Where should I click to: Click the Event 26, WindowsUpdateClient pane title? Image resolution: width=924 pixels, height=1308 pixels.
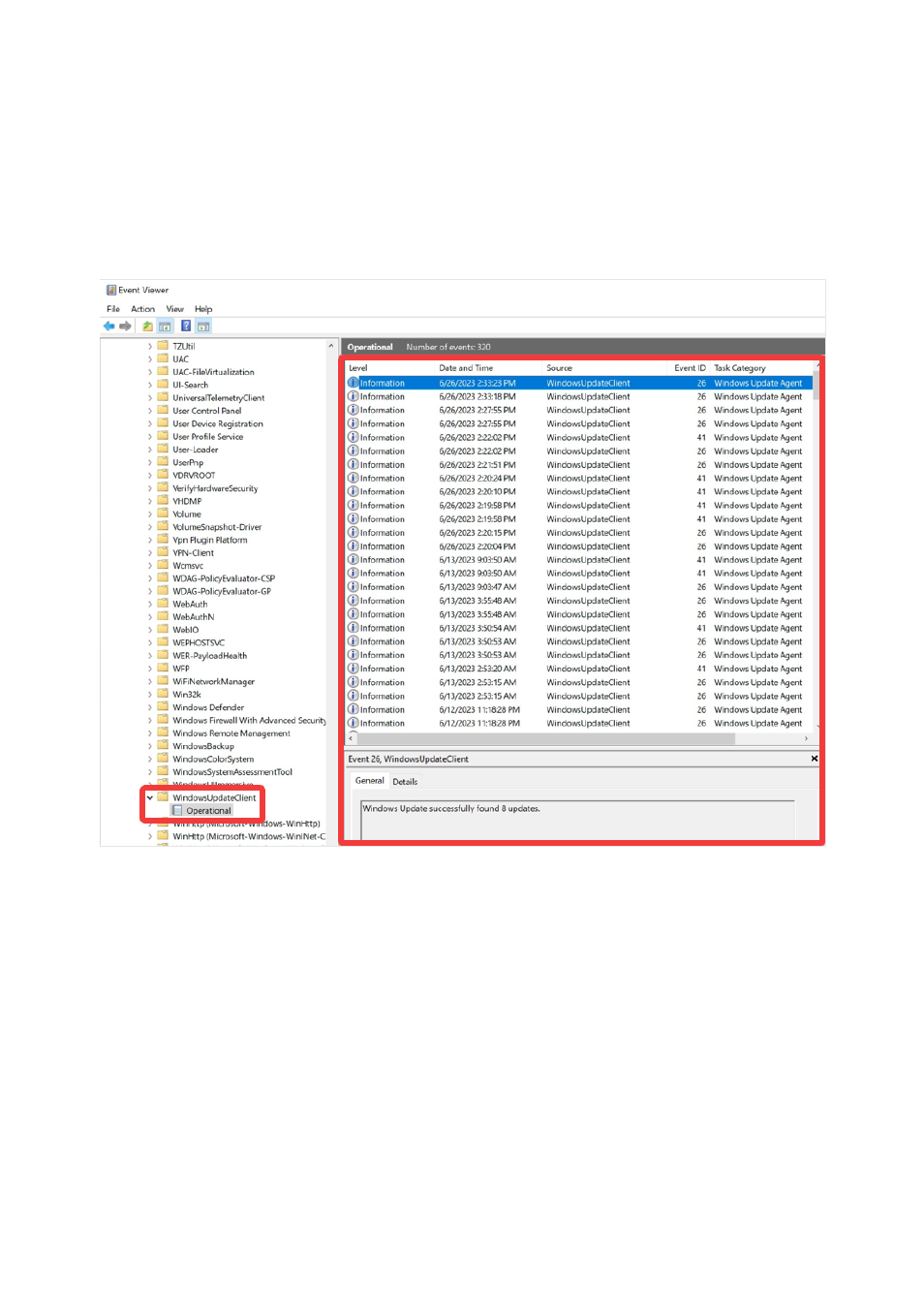click(x=408, y=760)
